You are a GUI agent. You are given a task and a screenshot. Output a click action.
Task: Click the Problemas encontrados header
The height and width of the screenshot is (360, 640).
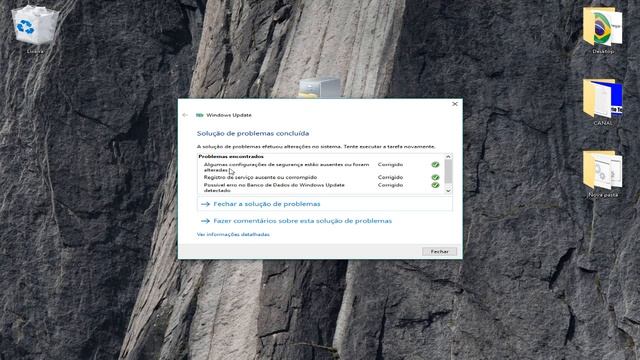231,156
